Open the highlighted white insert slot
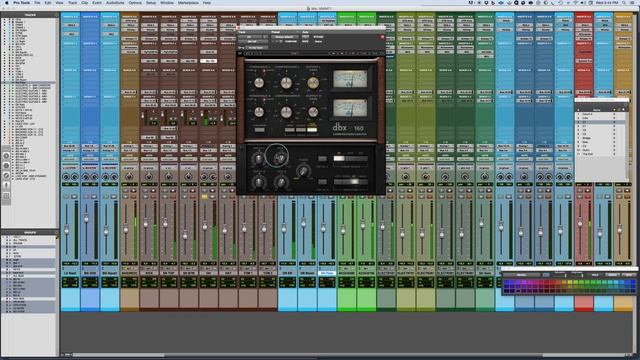 pyautogui.click(x=208, y=61)
